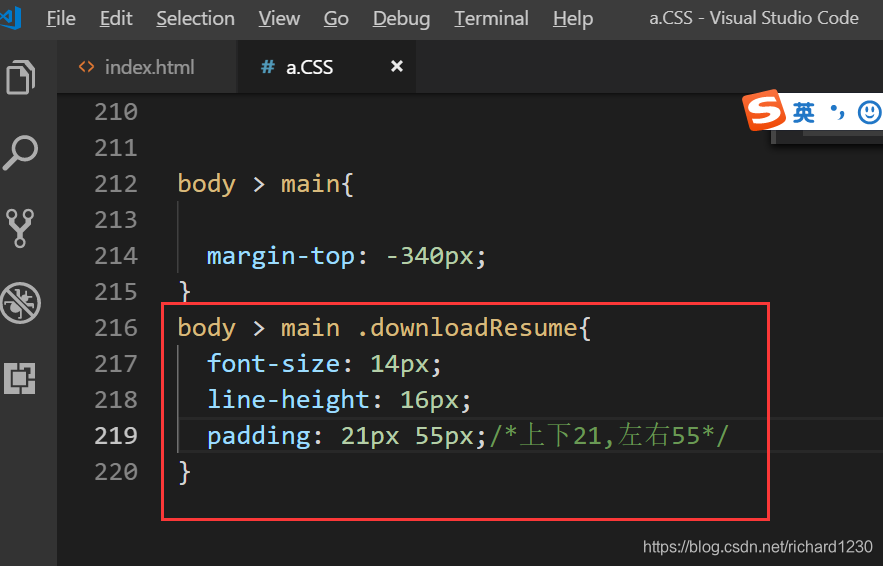Click the 'body > main{' selector on line 212

click(x=265, y=185)
